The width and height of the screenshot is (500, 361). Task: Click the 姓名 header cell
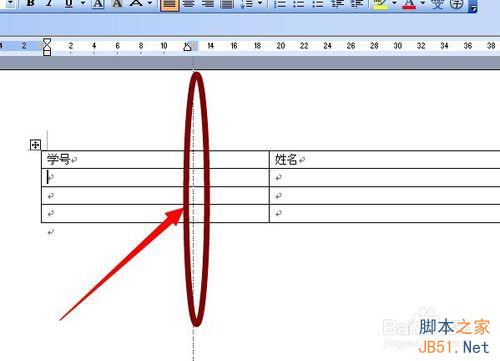click(385, 159)
